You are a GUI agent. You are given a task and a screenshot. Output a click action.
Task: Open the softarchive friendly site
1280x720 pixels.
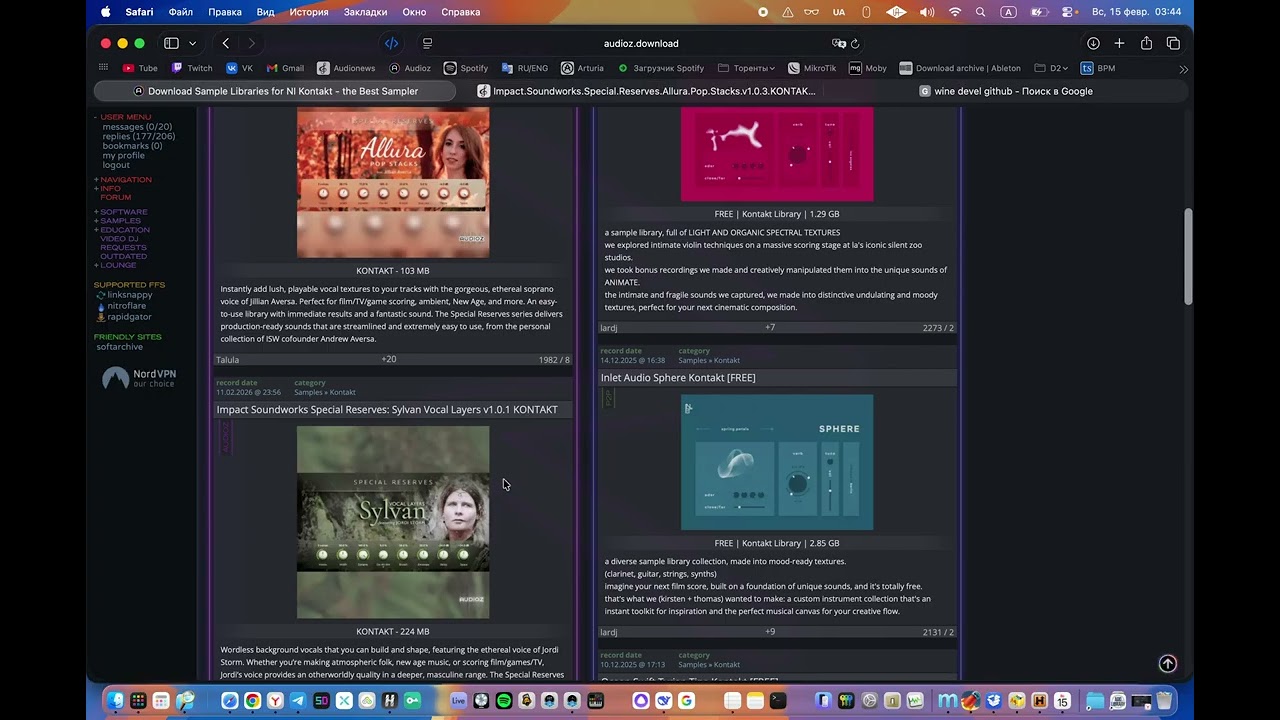coord(119,347)
